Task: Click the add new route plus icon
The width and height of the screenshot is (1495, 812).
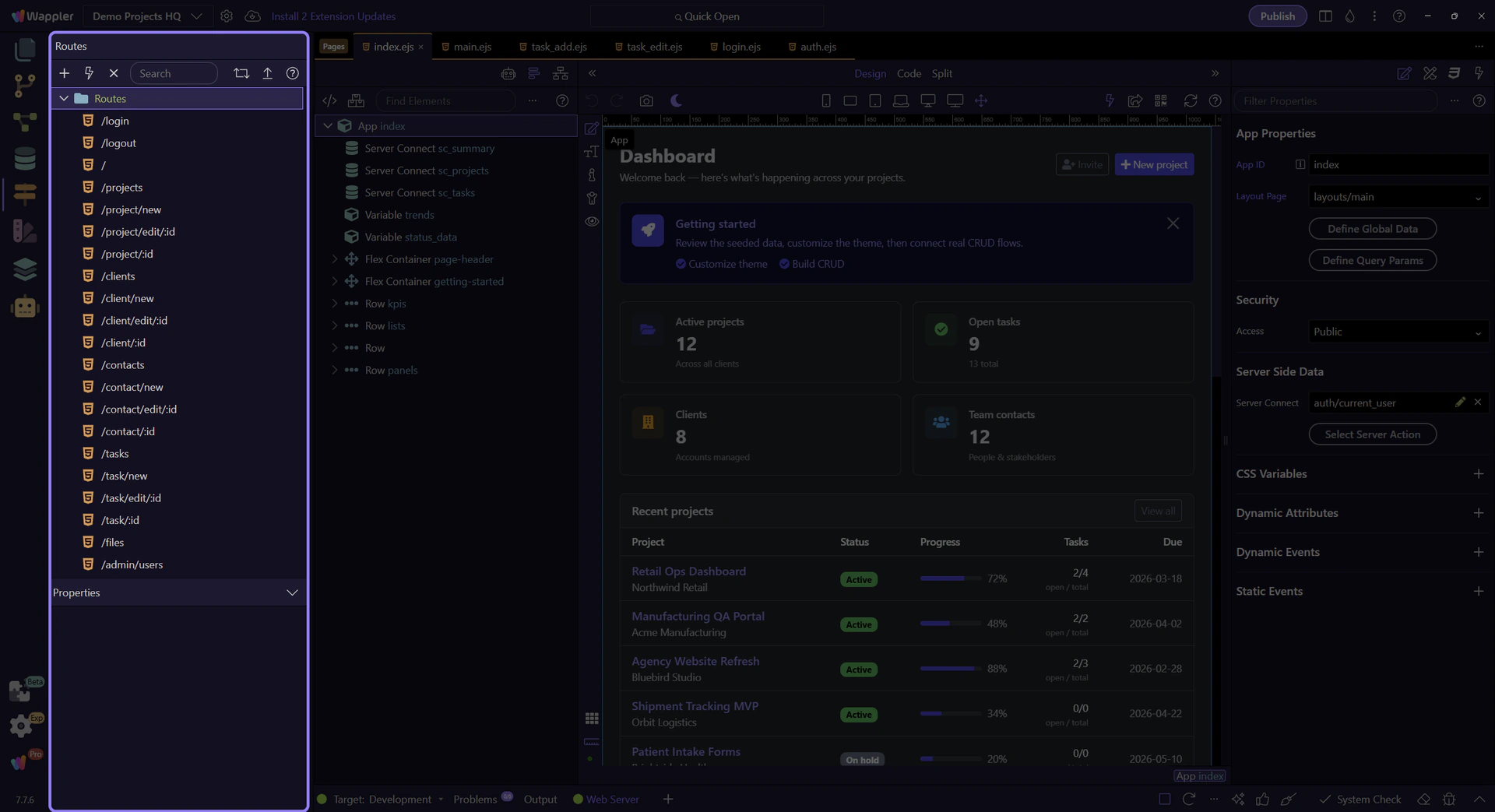Action: [65, 73]
